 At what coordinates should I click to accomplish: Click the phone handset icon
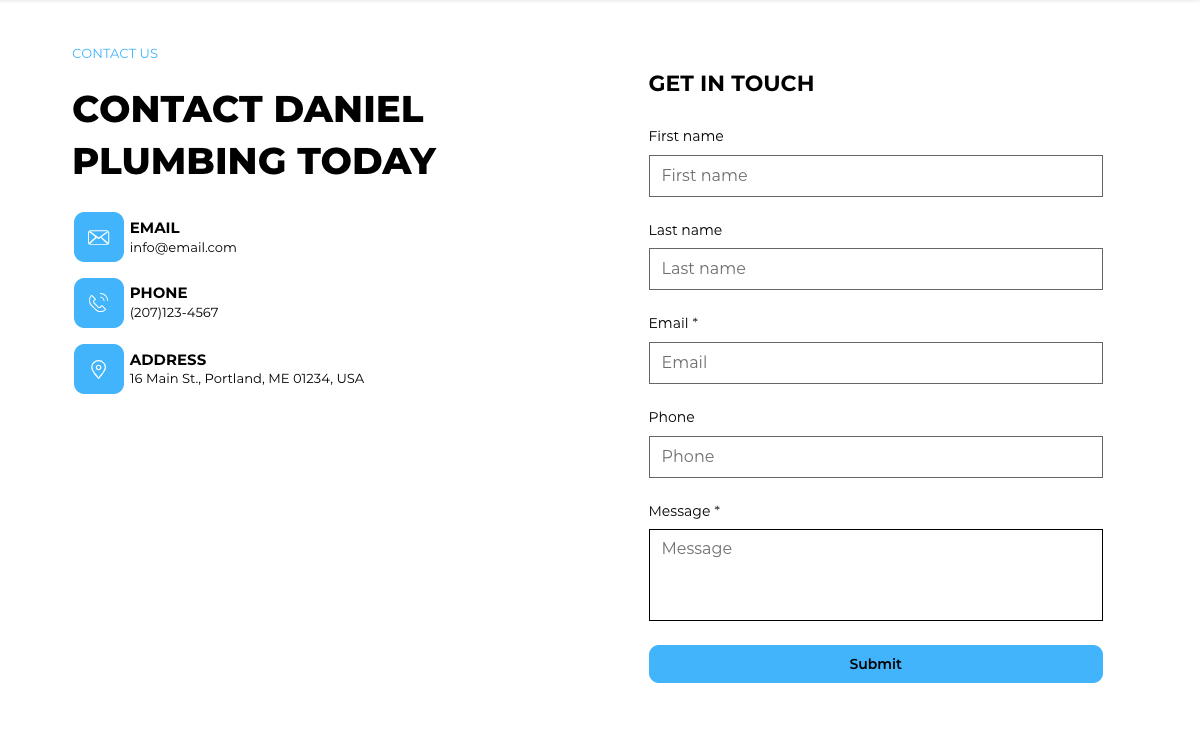pos(99,303)
